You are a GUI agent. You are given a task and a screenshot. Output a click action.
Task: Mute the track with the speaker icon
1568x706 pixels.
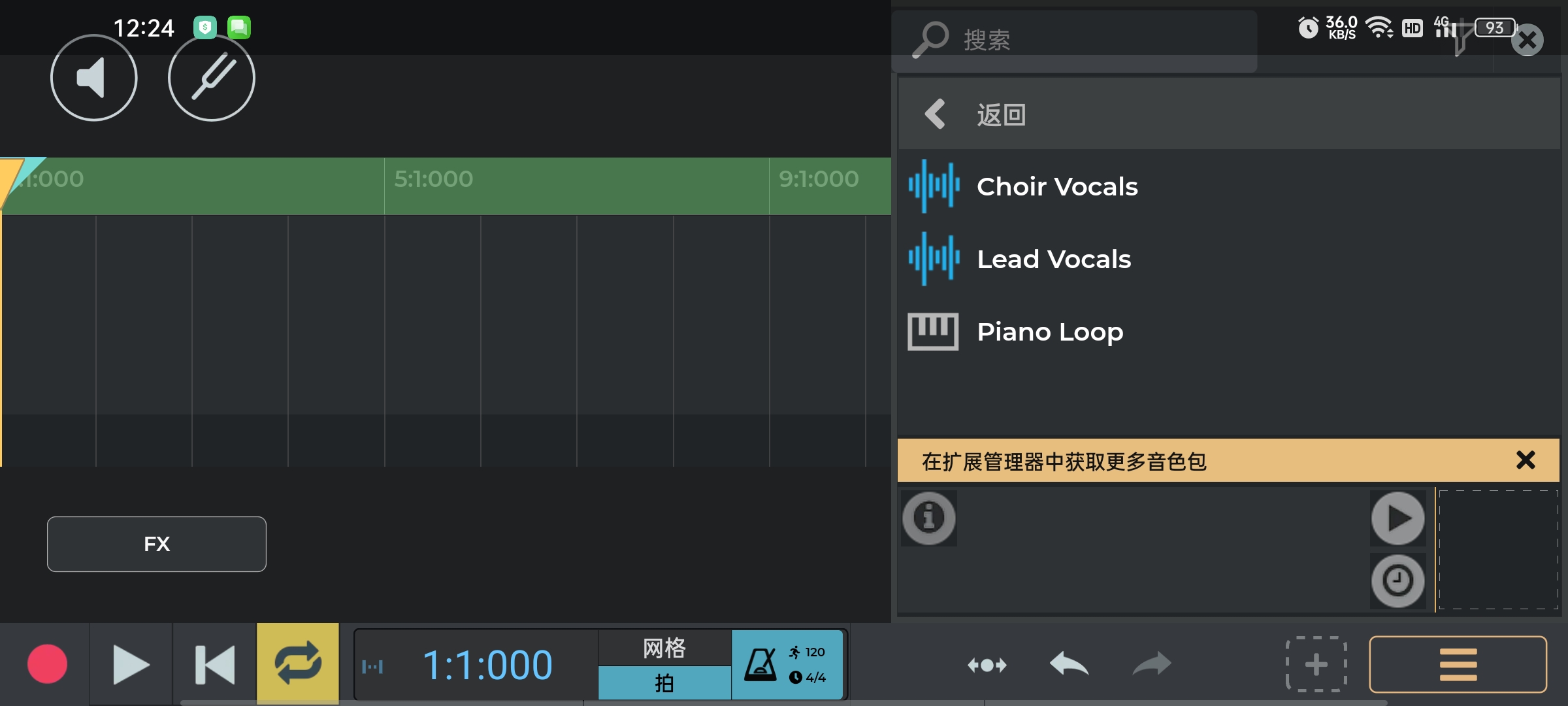click(94, 78)
